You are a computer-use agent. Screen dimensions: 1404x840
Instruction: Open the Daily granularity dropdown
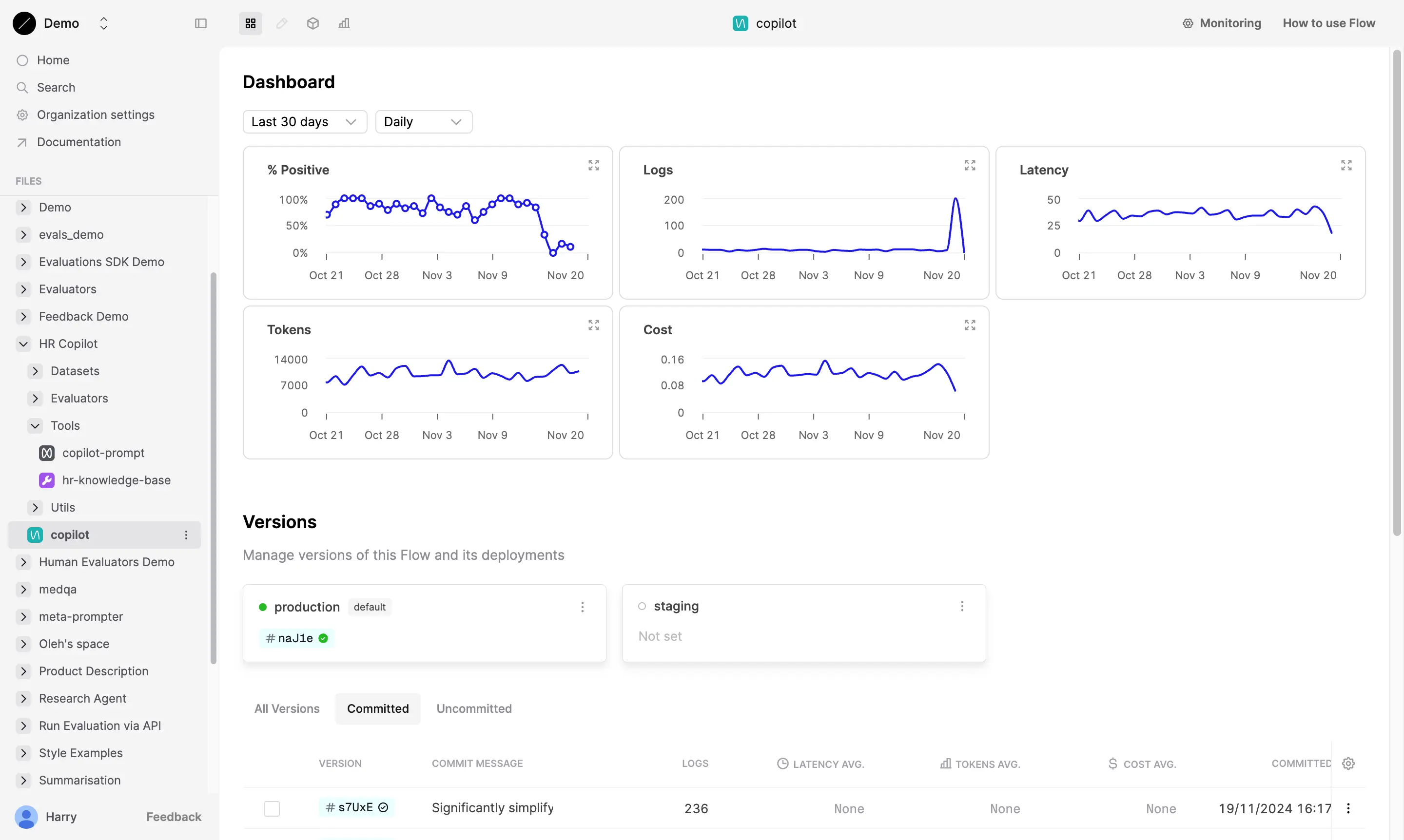(423, 121)
